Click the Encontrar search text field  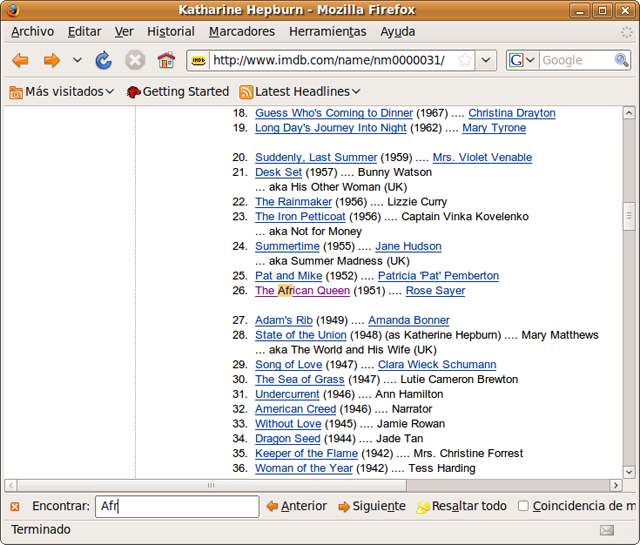(x=177, y=506)
